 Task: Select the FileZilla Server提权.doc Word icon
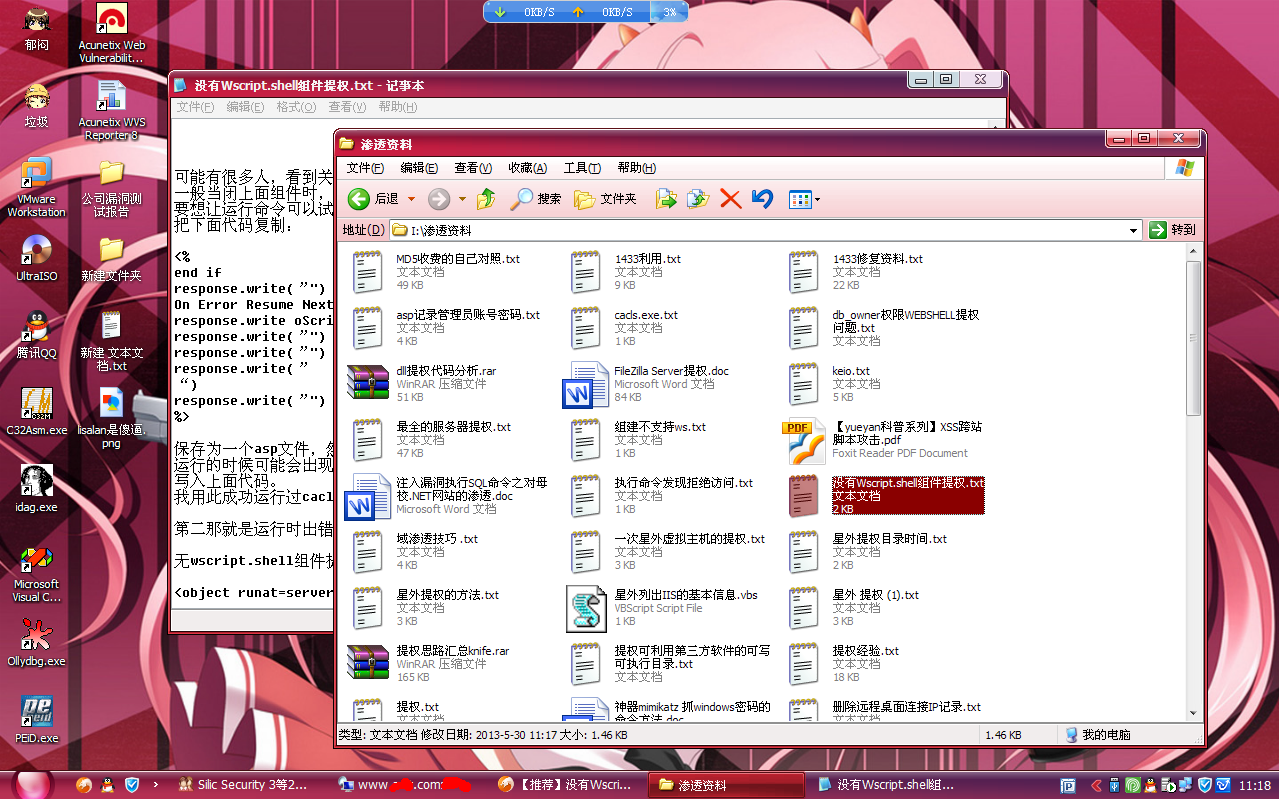pos(585,385)
